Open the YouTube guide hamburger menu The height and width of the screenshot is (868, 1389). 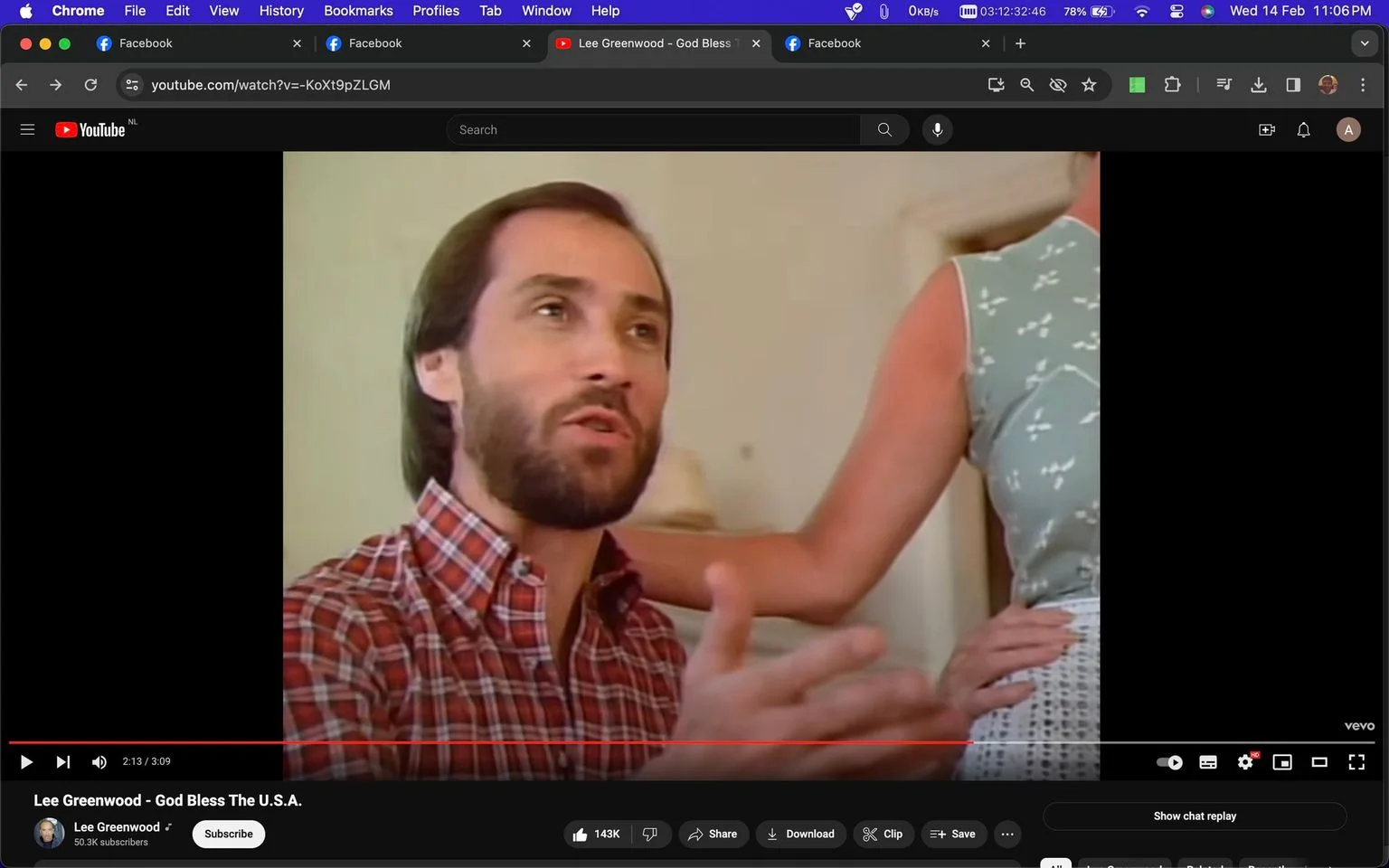pos(27,129)
